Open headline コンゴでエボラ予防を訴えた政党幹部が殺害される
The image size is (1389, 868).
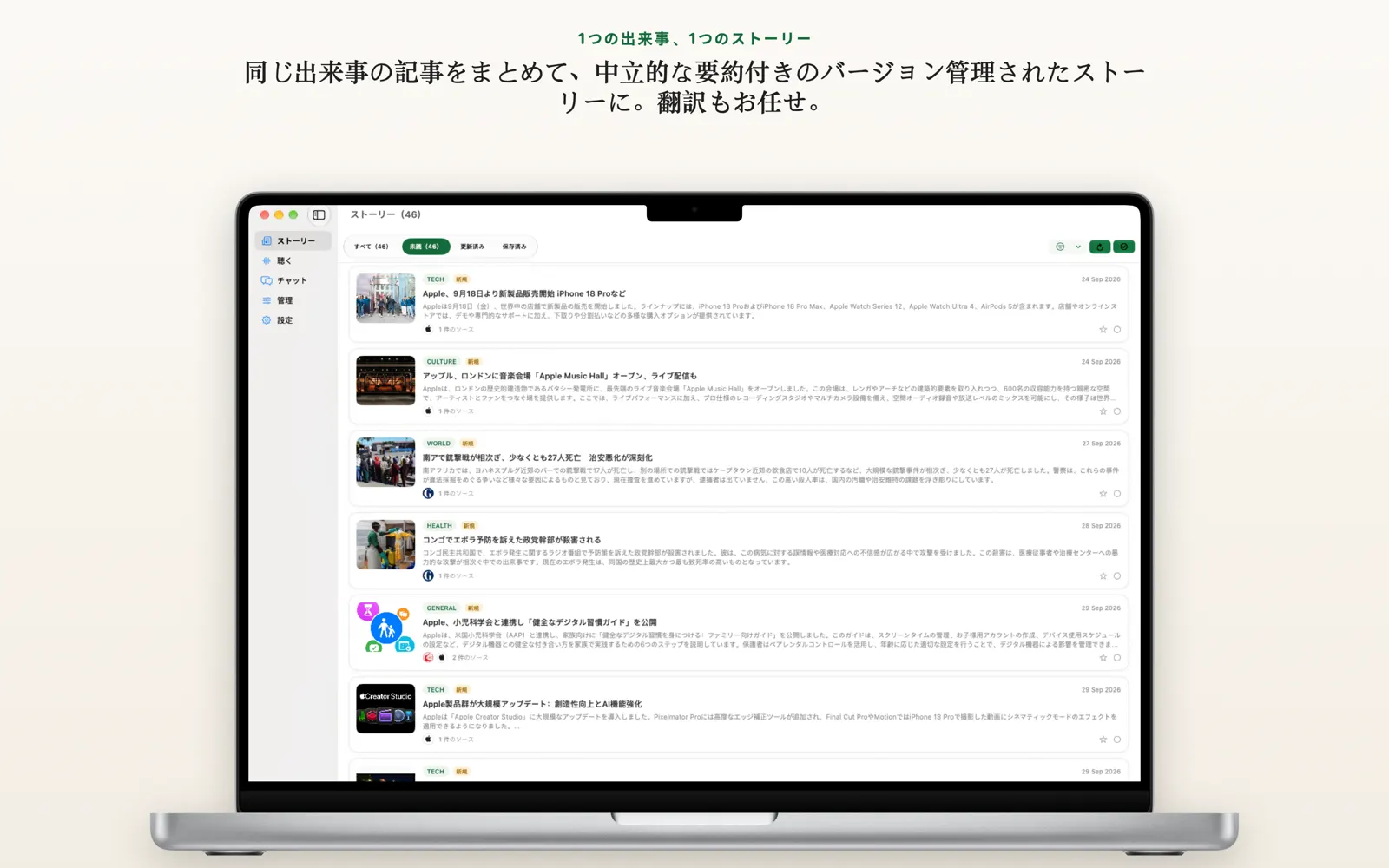tap(511, 540)
